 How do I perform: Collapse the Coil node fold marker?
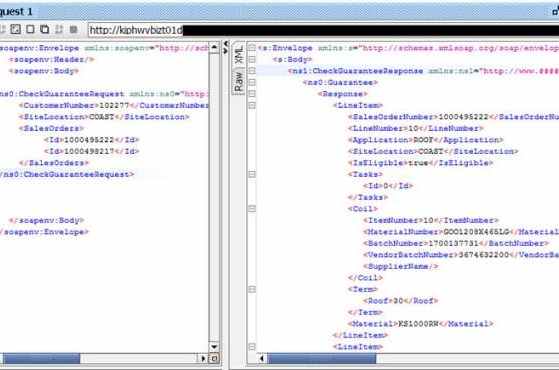click(252, 209)
